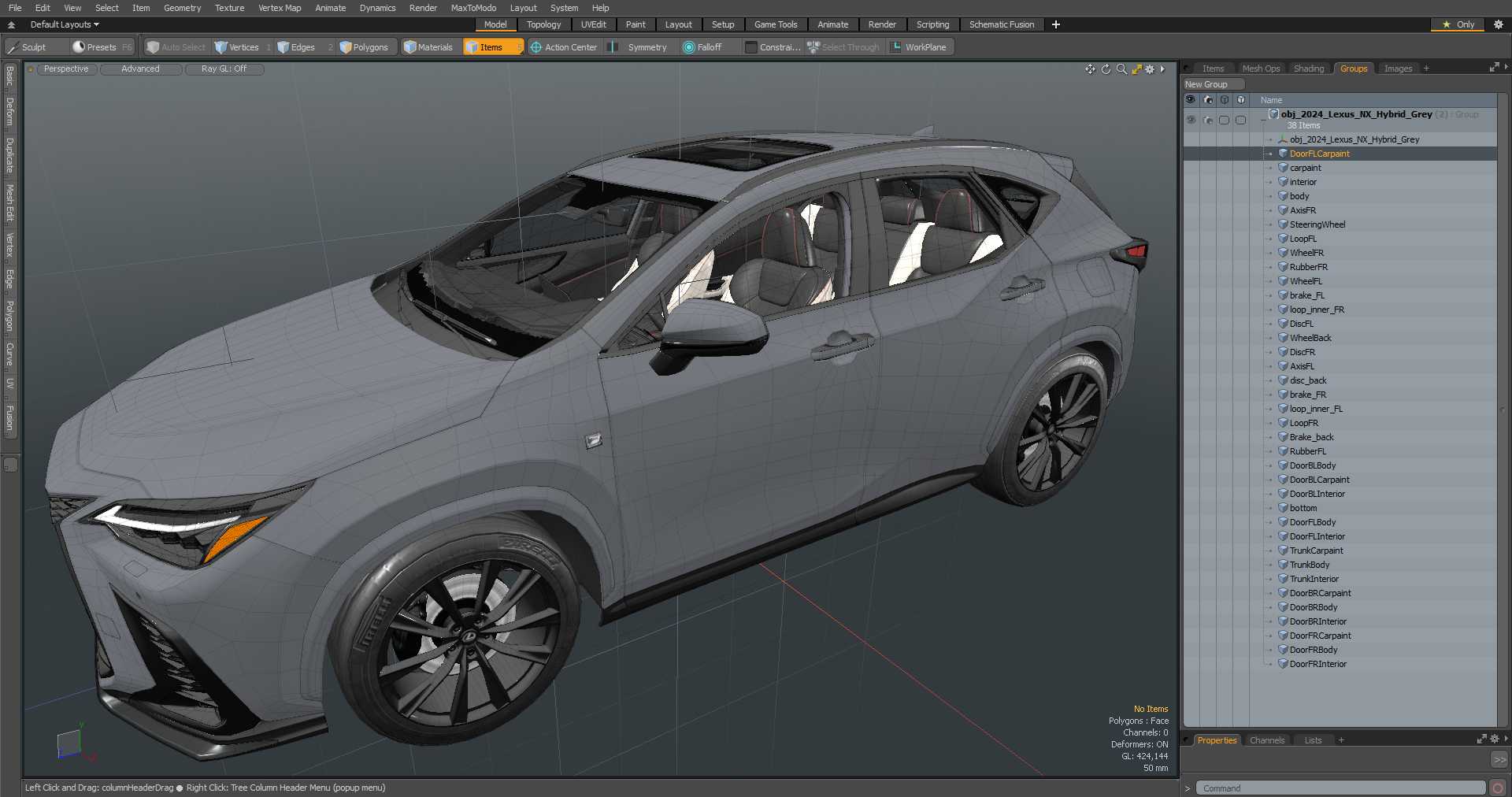Open the Perspective view type dropdown
Screen dimensions: 1512x797
click(x=66, y=69)
